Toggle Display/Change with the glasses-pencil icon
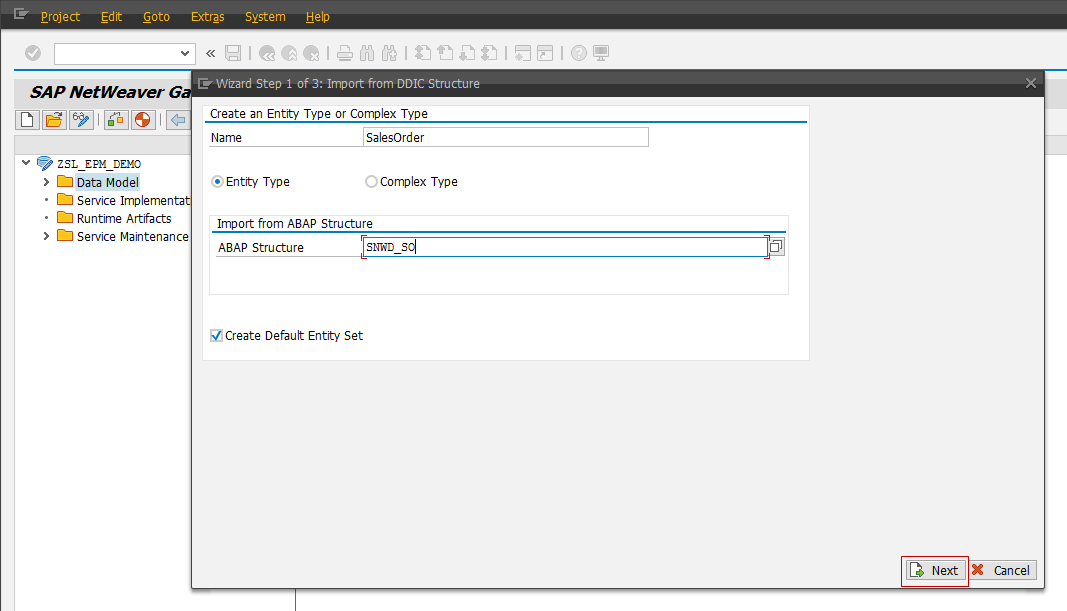This screenshot has width=1067, height=611. [x=80, y=119]
